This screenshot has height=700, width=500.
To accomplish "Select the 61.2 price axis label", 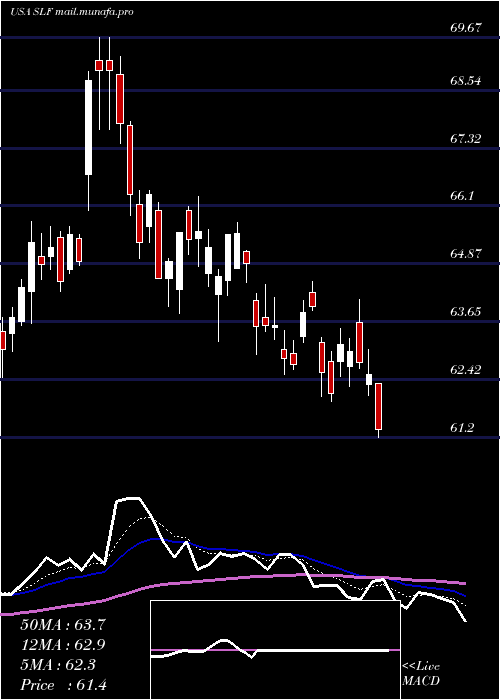I will (x=462, y=428).
